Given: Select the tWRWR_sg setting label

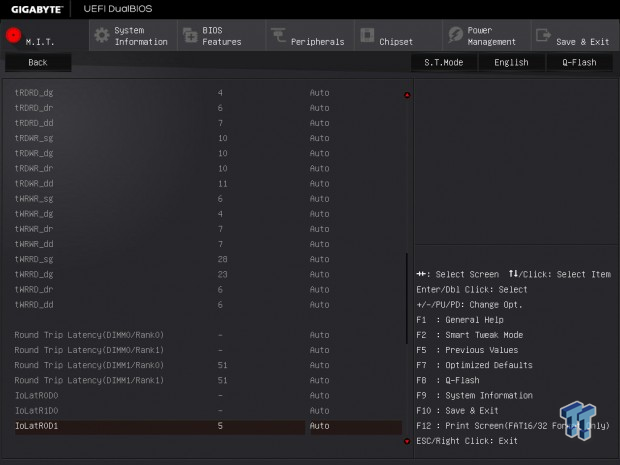Looking at the screenshot, I should click(x=34, y=199).
